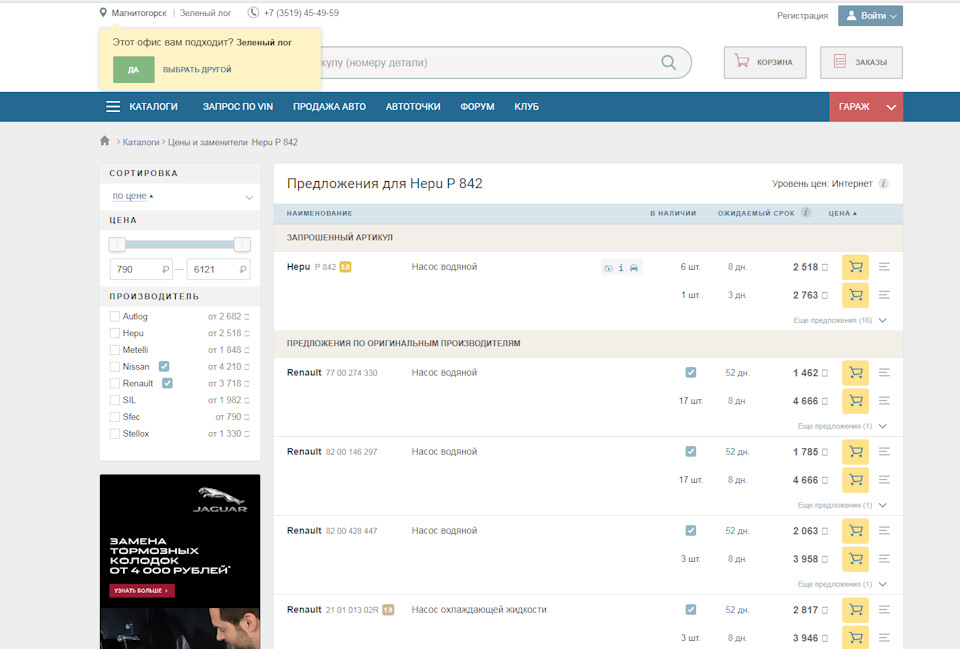Viewport: 960px width, 649px height.
Task: Open the Корзина button
Action: (x=765, y=62)
